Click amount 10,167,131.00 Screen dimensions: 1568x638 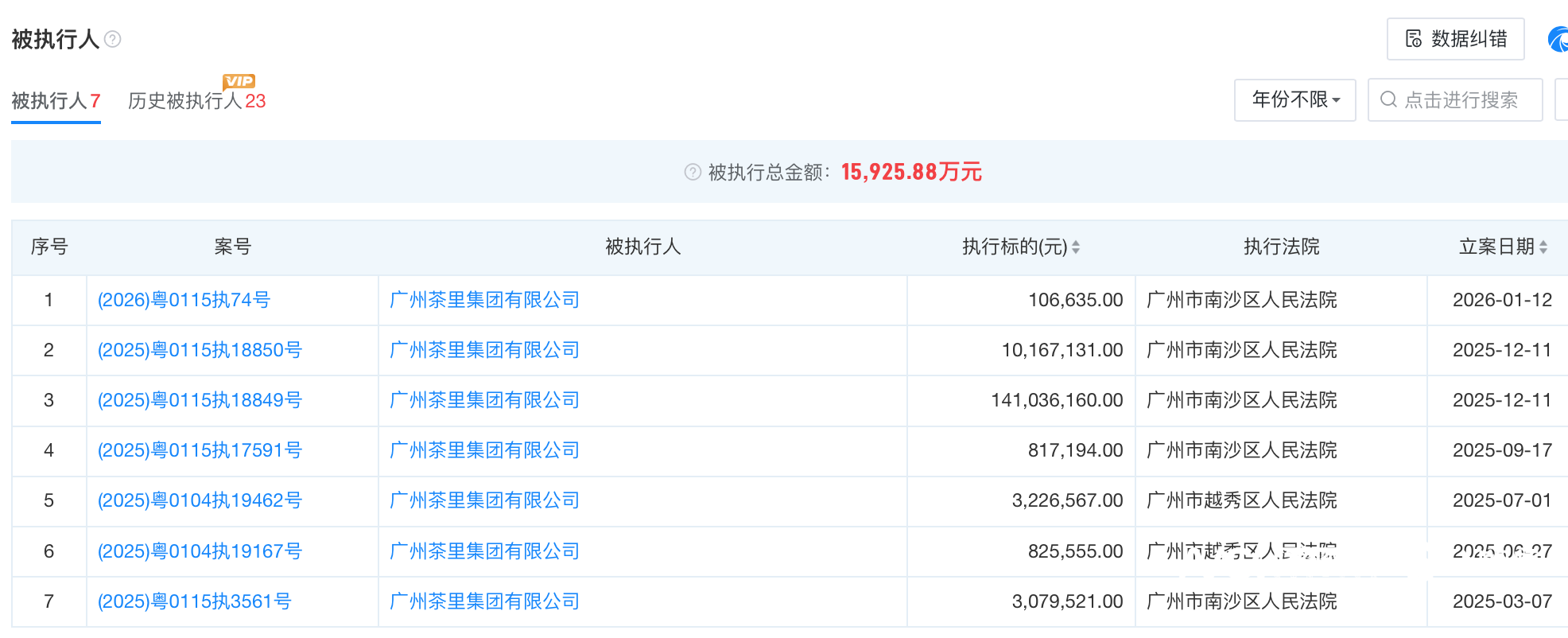click(x=1062, y=350)
